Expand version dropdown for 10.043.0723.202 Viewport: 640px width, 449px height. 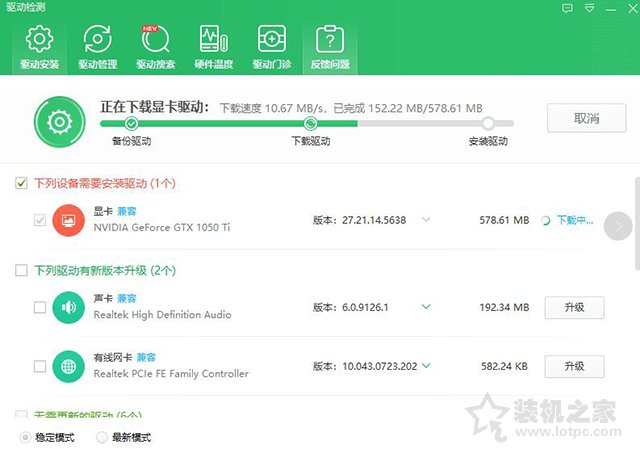(x=426, y=365)
